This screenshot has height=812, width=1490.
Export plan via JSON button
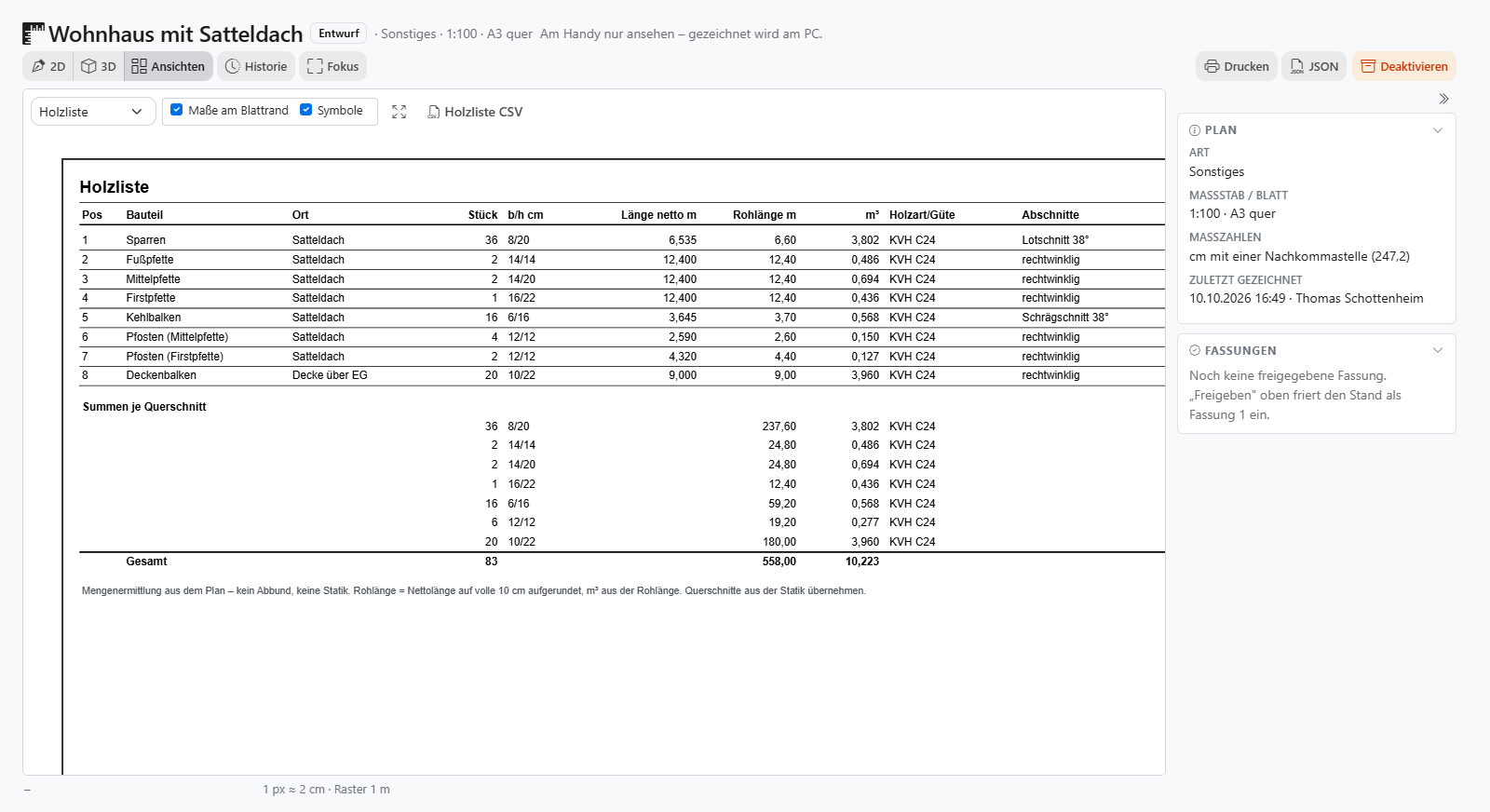1314,66
